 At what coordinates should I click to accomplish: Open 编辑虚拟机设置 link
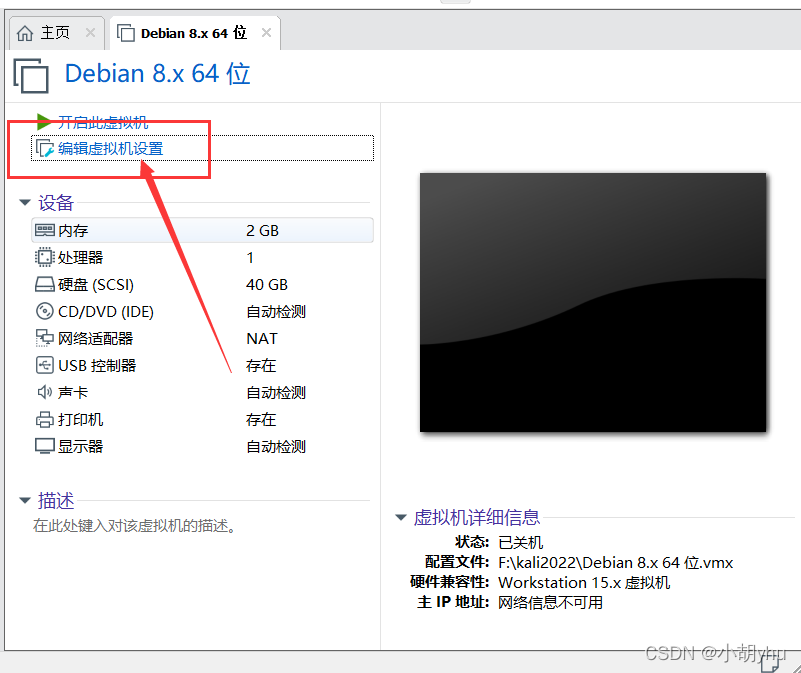point(111,149)
